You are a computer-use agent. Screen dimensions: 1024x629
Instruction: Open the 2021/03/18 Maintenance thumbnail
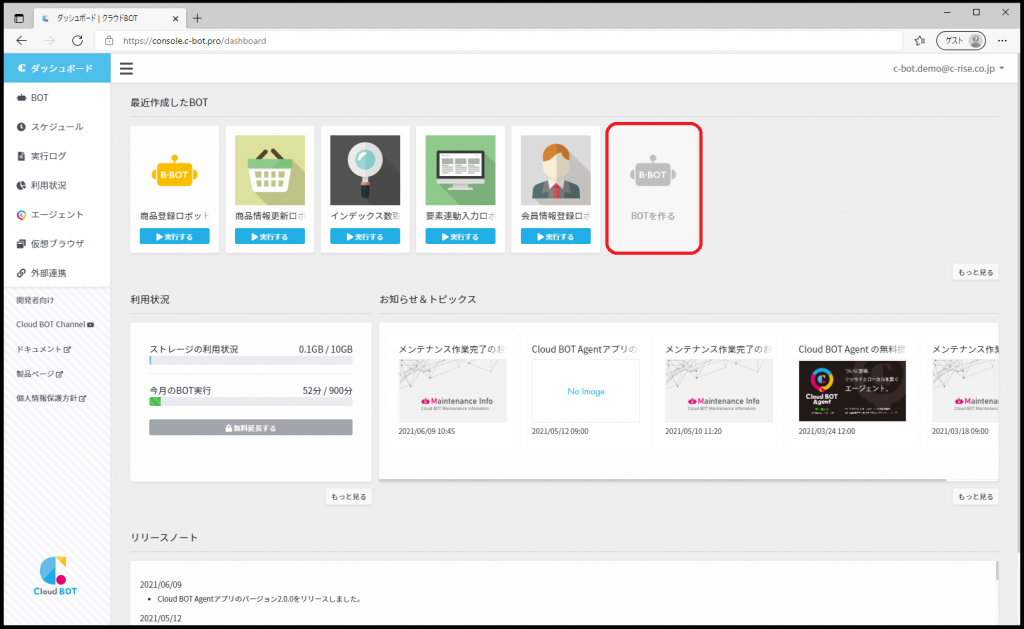965,391
